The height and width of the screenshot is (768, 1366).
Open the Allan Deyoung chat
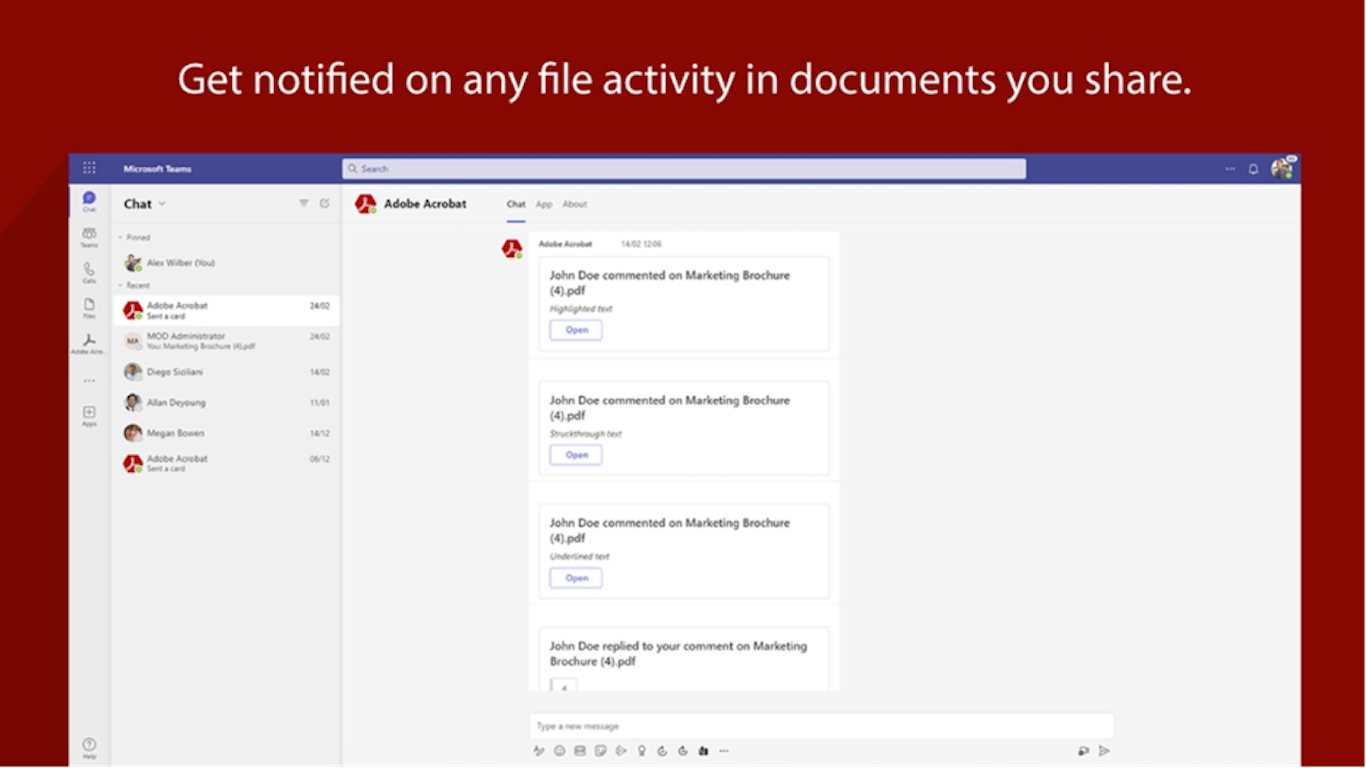point(226,403)
